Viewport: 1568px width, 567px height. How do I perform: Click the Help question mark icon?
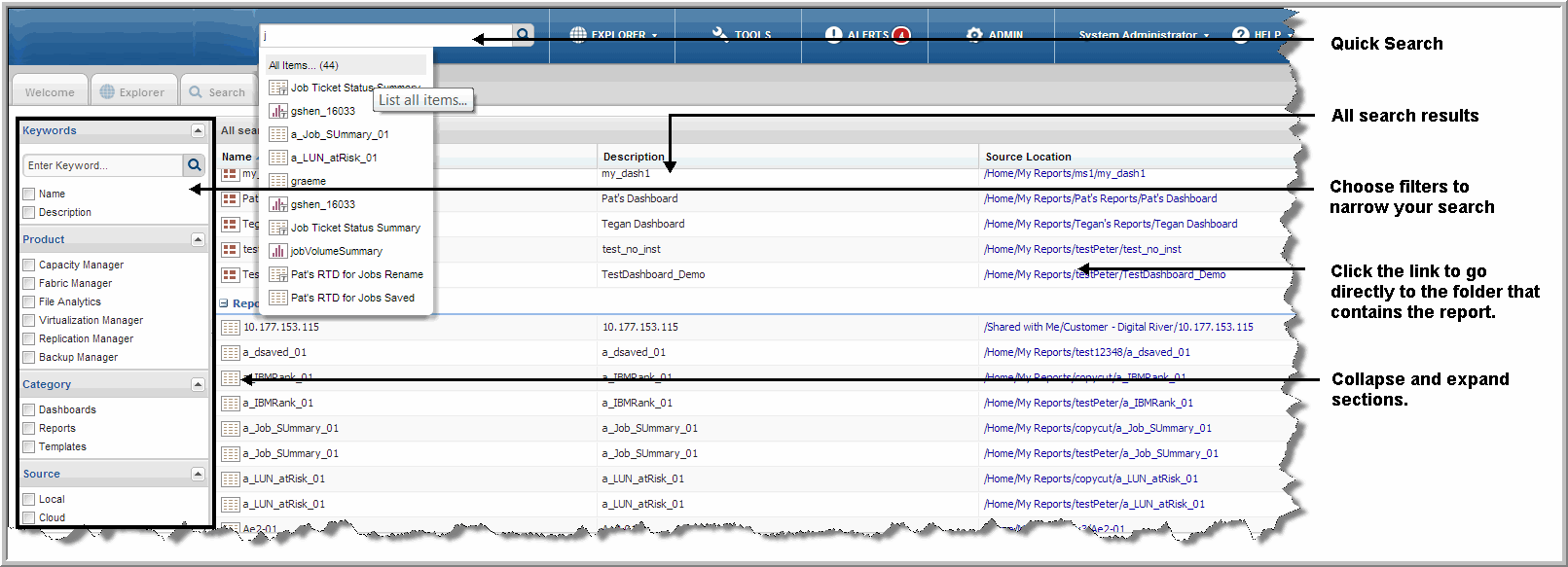point(1240,35)
